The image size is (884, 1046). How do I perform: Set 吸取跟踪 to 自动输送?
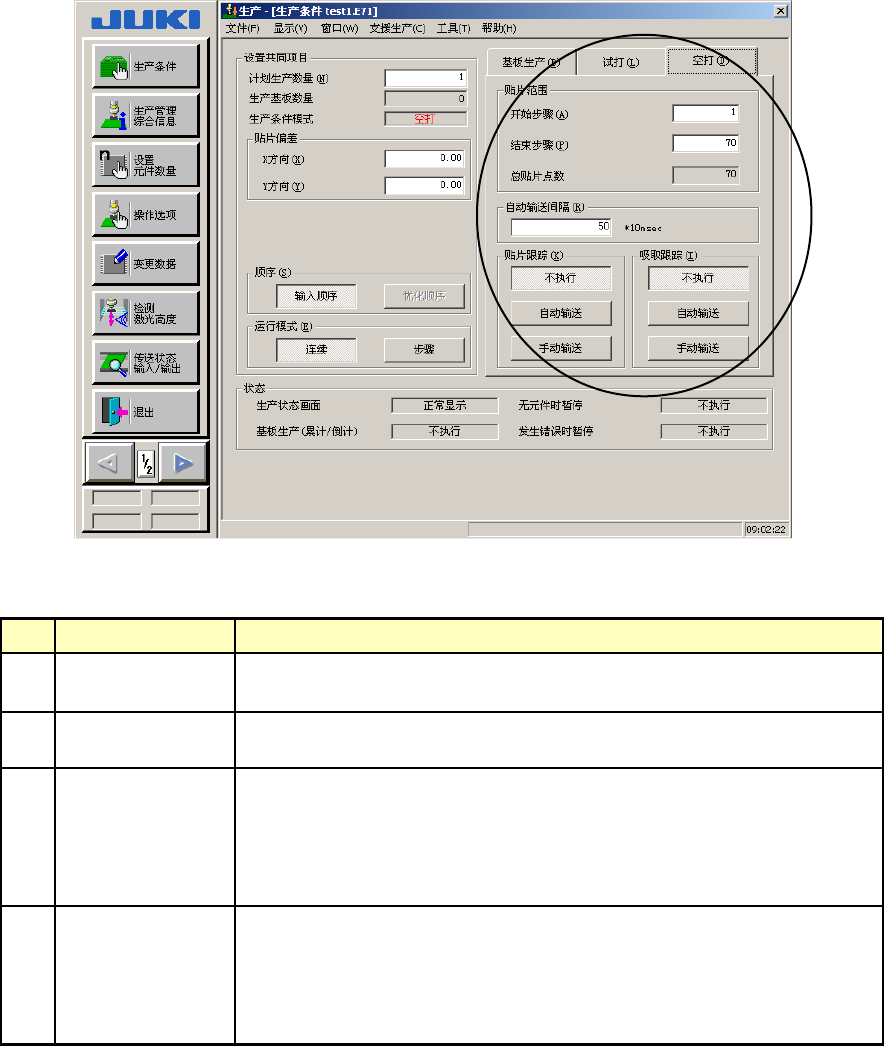point(698,313)
